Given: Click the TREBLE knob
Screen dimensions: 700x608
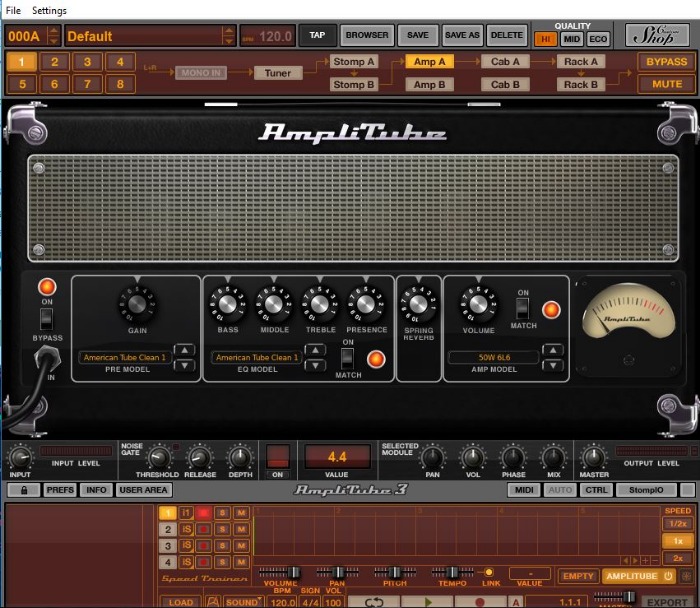Looking at the screenshot, I should (x=320, y=304).
